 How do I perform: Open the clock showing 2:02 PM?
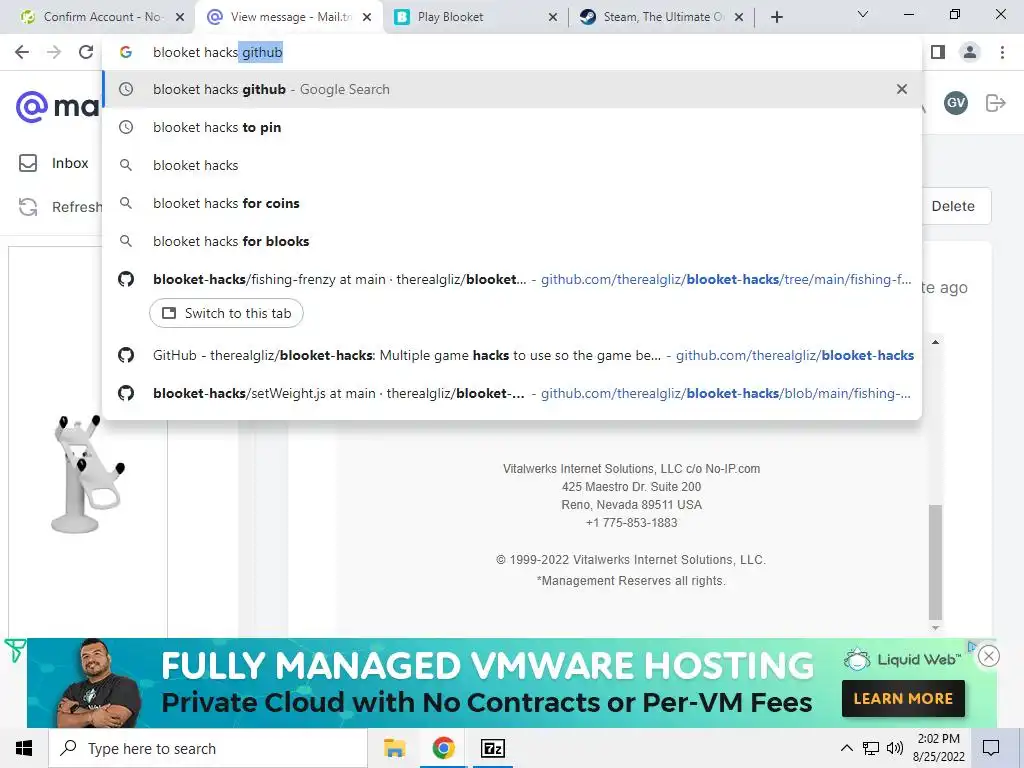click(x=938, y=748)
